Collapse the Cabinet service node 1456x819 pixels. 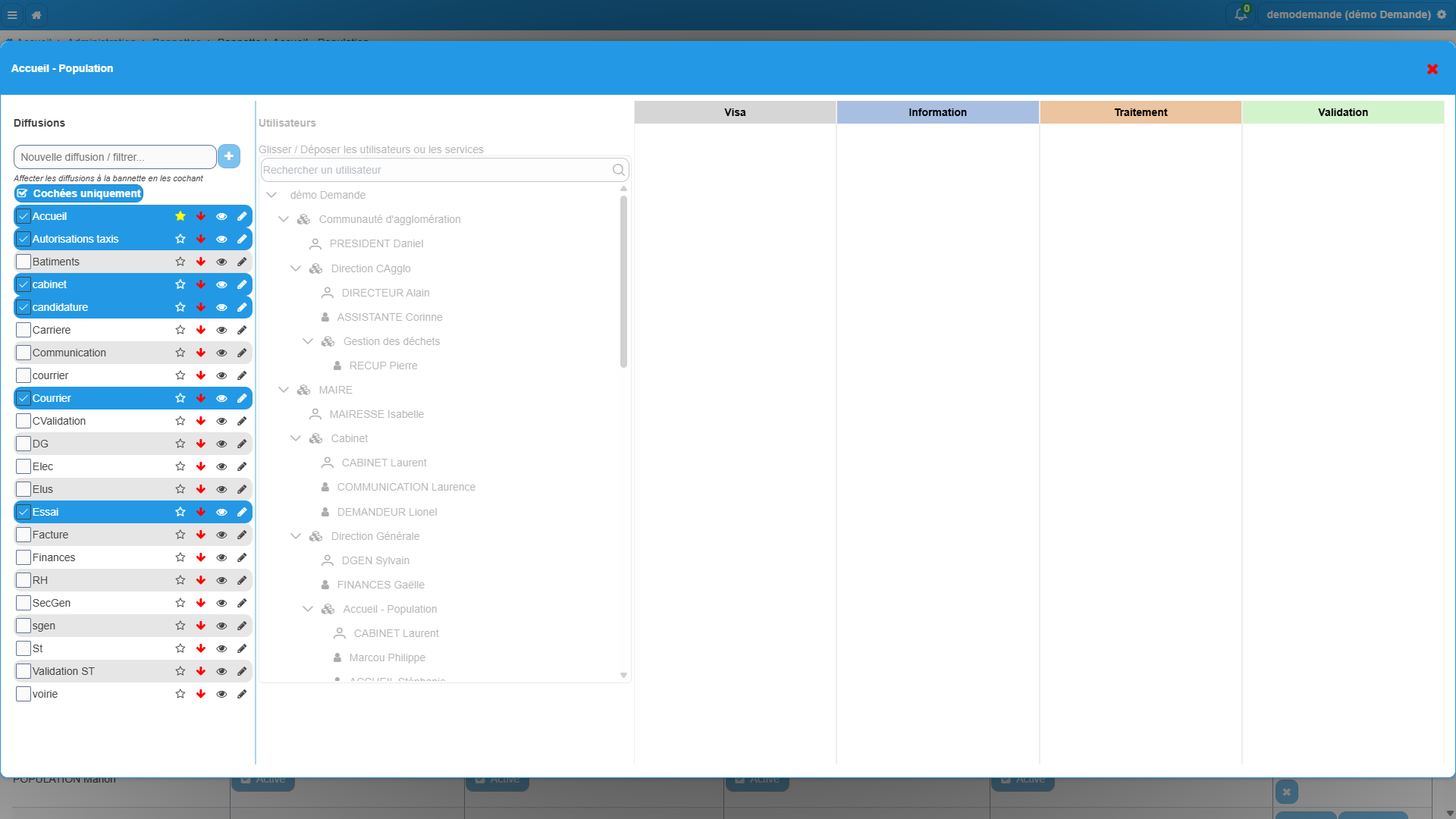pyautogui.click(x=296, y=438)
